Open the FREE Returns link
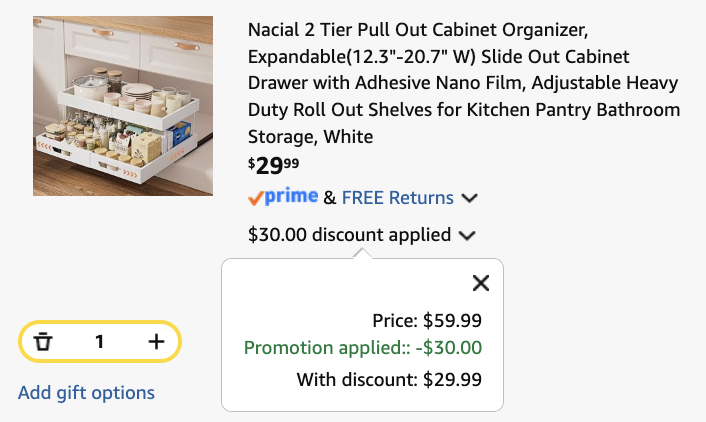Viewport: 706px width, 422px height. pyautogui.click(x=398, y=198)
